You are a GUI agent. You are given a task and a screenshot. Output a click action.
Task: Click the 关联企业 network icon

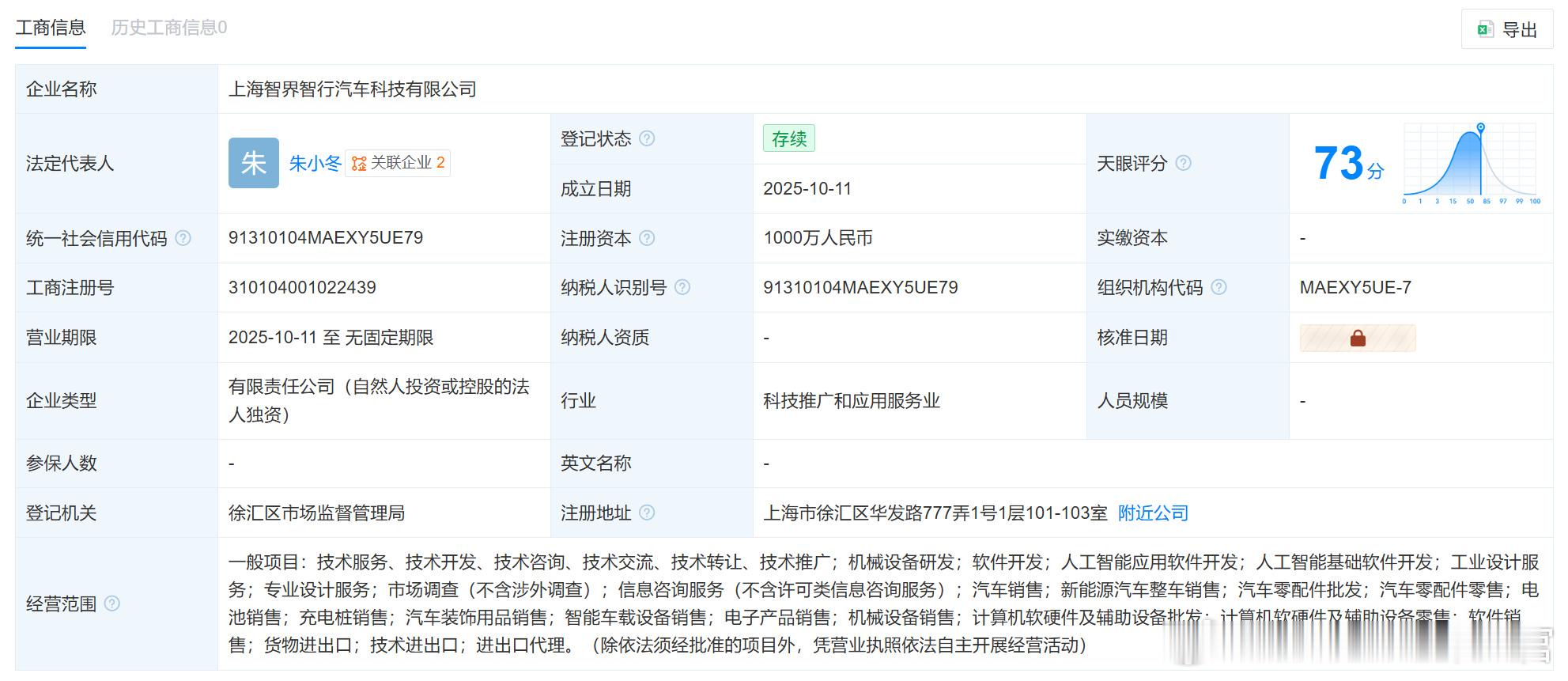(x=359, y=163)
